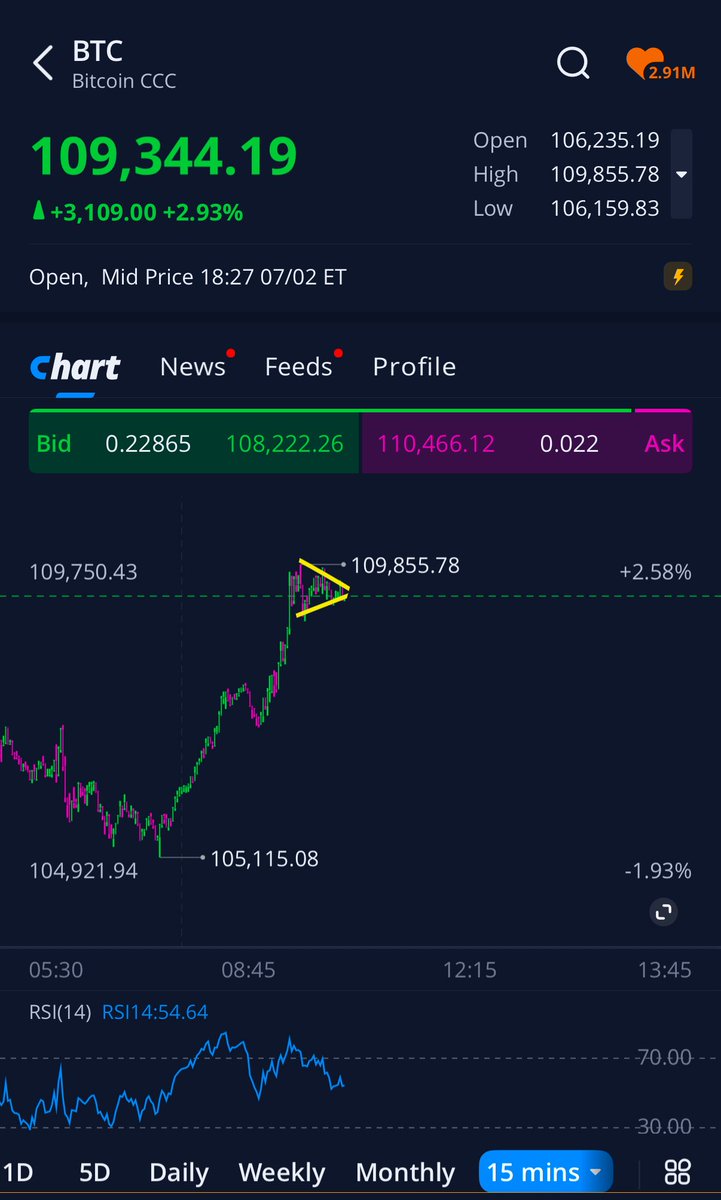Tap the RSI 70.00 level label
The height and width of the screenshot is (1200, 721).
[x=664, y=1057]
